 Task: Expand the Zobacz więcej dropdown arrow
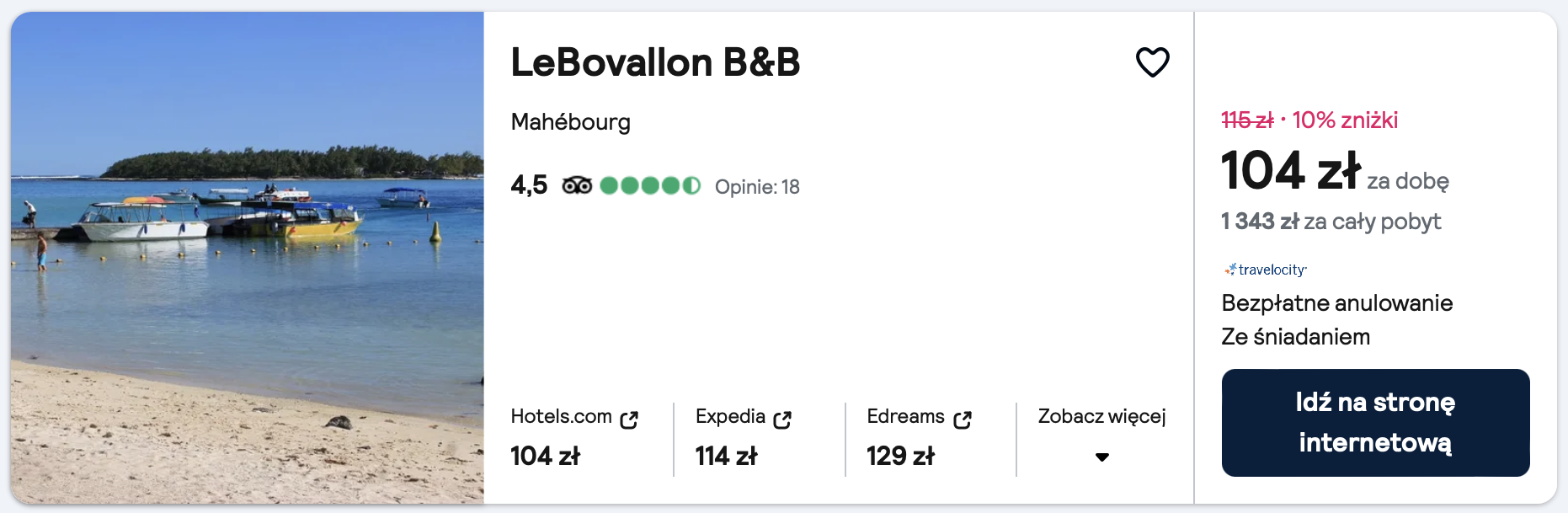[x=1101, y=457]
